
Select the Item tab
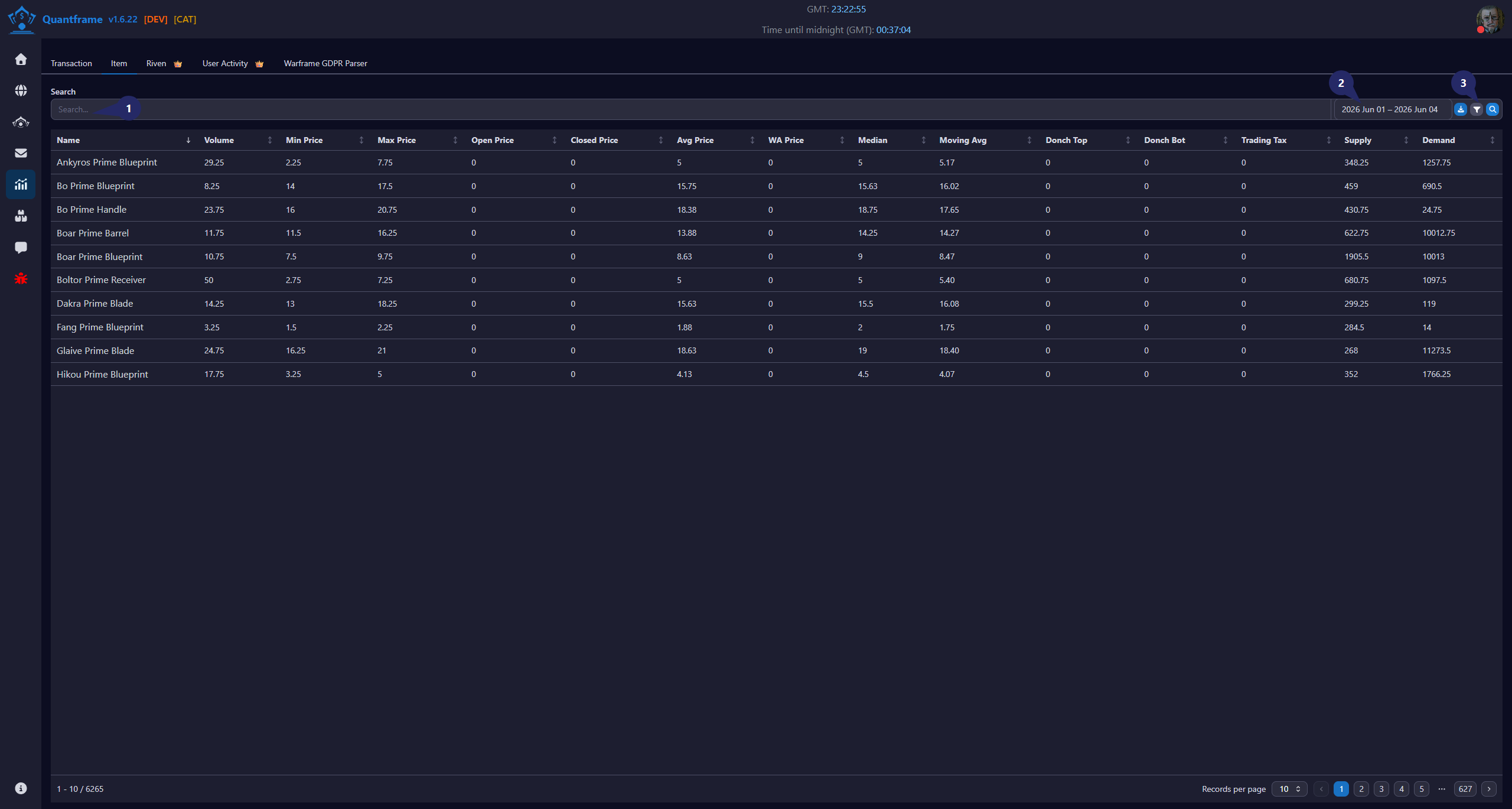pyautogui.click(x=119, y=63)
